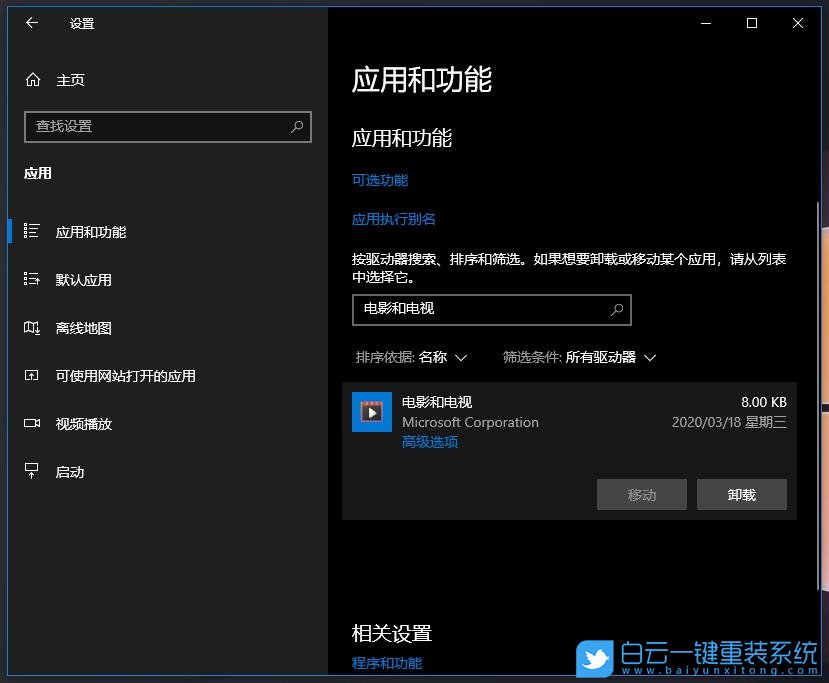
Task: Click the 卸载 uninstall button
Action: [x=741, y=494]
